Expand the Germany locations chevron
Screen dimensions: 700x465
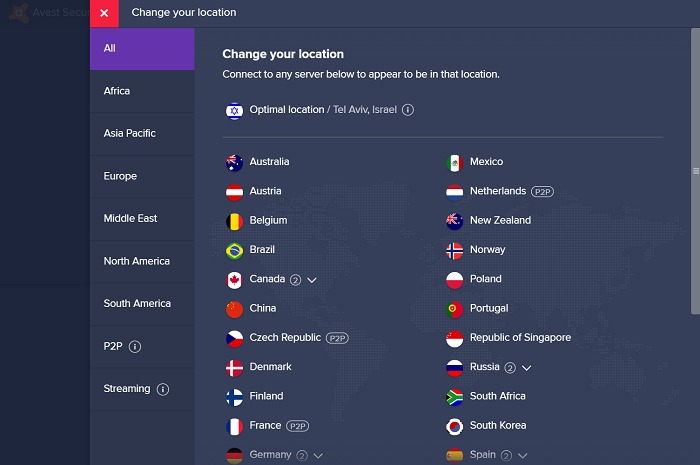click(318, 455)
